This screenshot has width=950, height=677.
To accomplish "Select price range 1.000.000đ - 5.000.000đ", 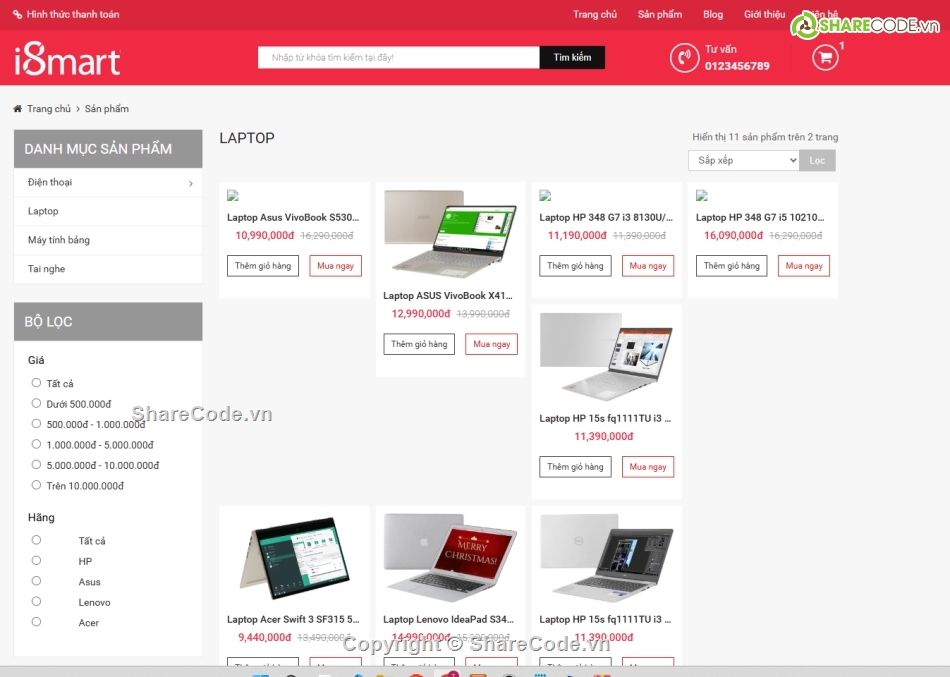I will (36, 444).
